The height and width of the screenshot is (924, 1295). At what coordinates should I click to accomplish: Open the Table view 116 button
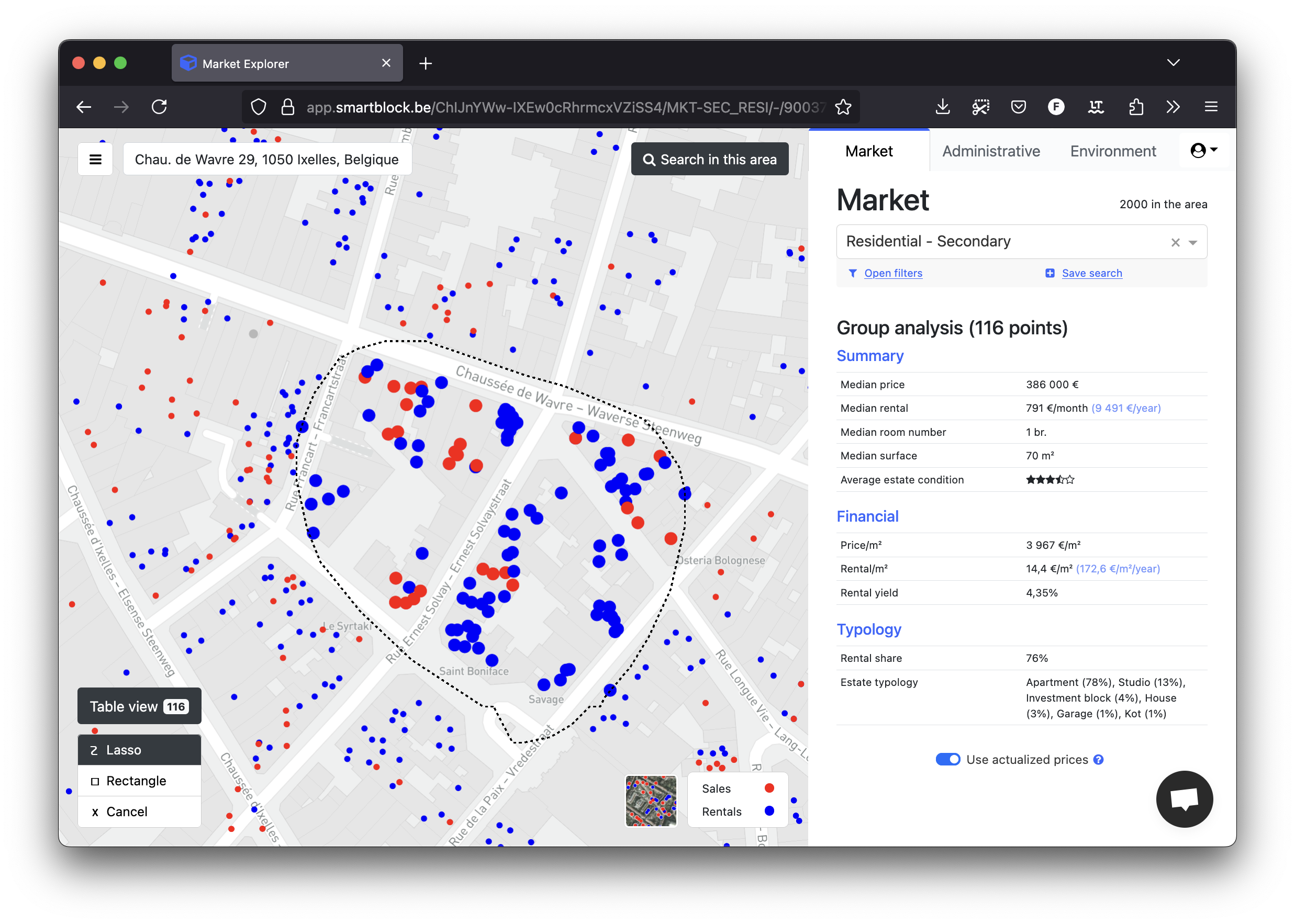139,706
